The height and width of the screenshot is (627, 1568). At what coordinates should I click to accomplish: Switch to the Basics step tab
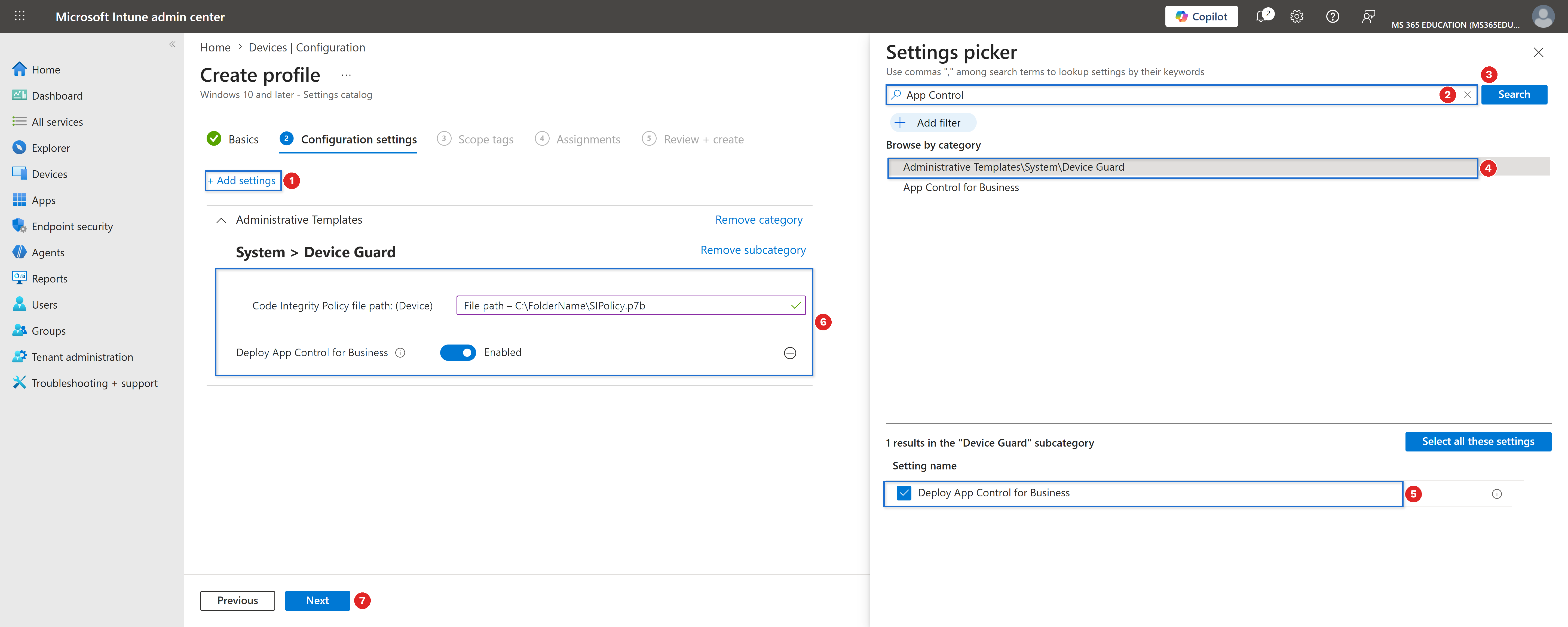click(x=232, y=139)
